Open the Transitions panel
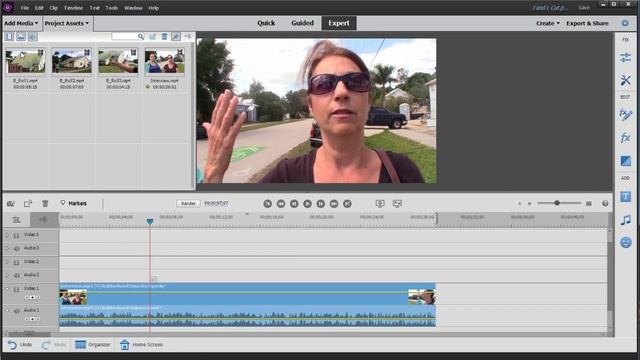Screen dimensions: 640x360 click(x=625, y=161)
